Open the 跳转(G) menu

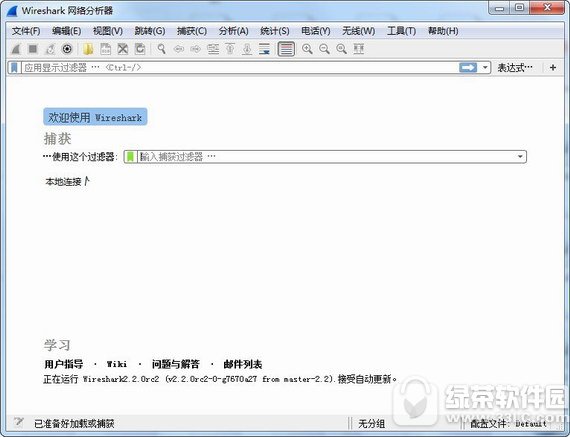tap(150, 31)
